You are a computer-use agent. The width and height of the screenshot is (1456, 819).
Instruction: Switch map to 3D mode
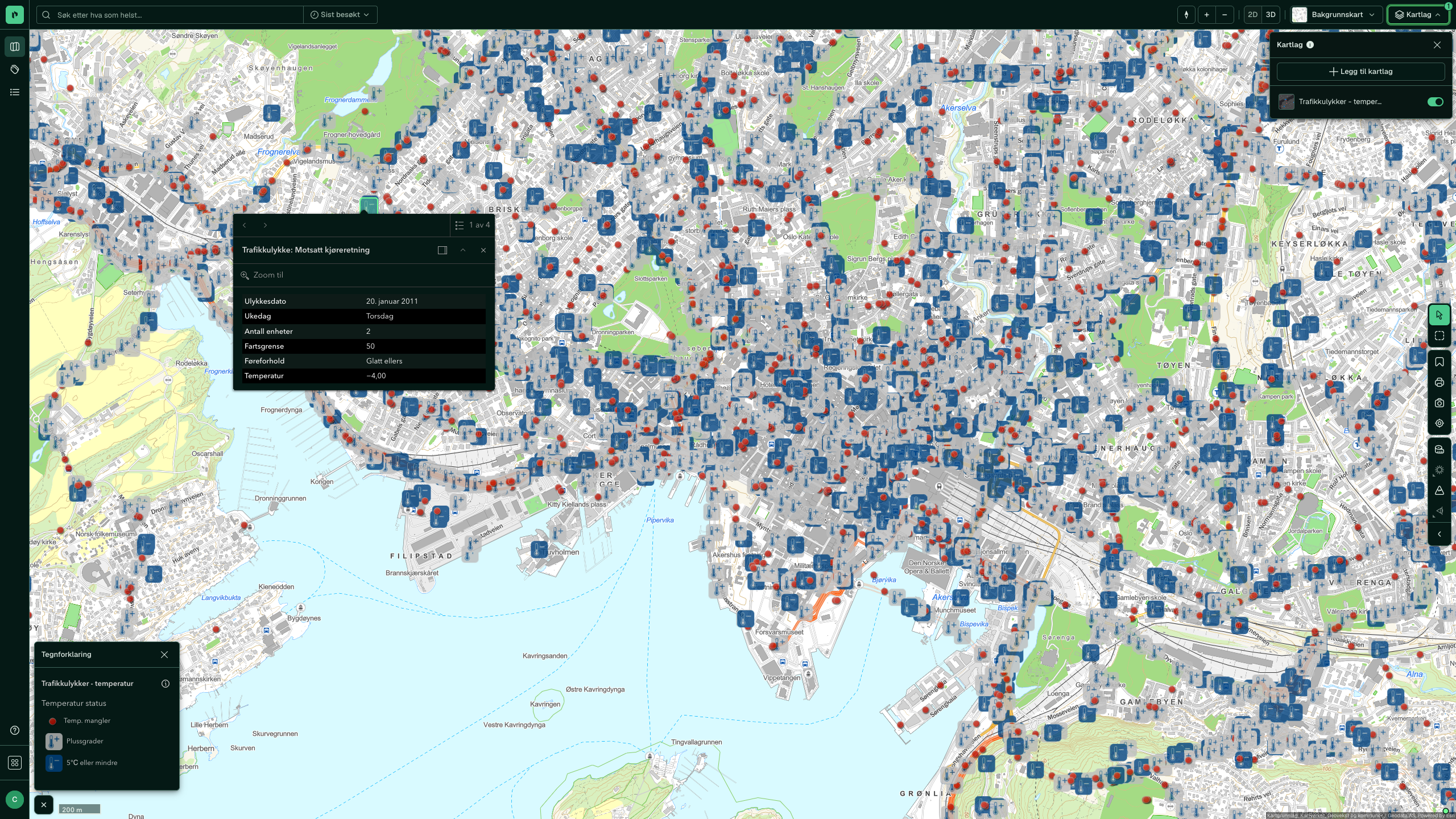(x=1271, y=15)
